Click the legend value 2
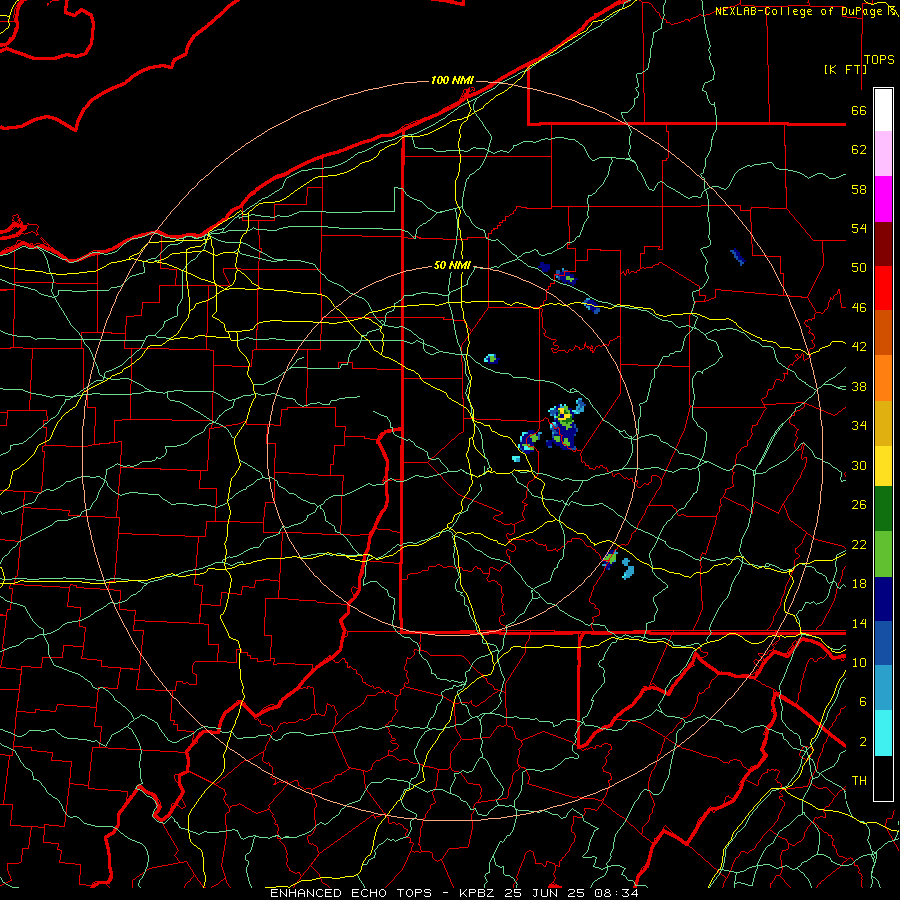This screenshot has width=900, height=900. (x=863, y=742)
